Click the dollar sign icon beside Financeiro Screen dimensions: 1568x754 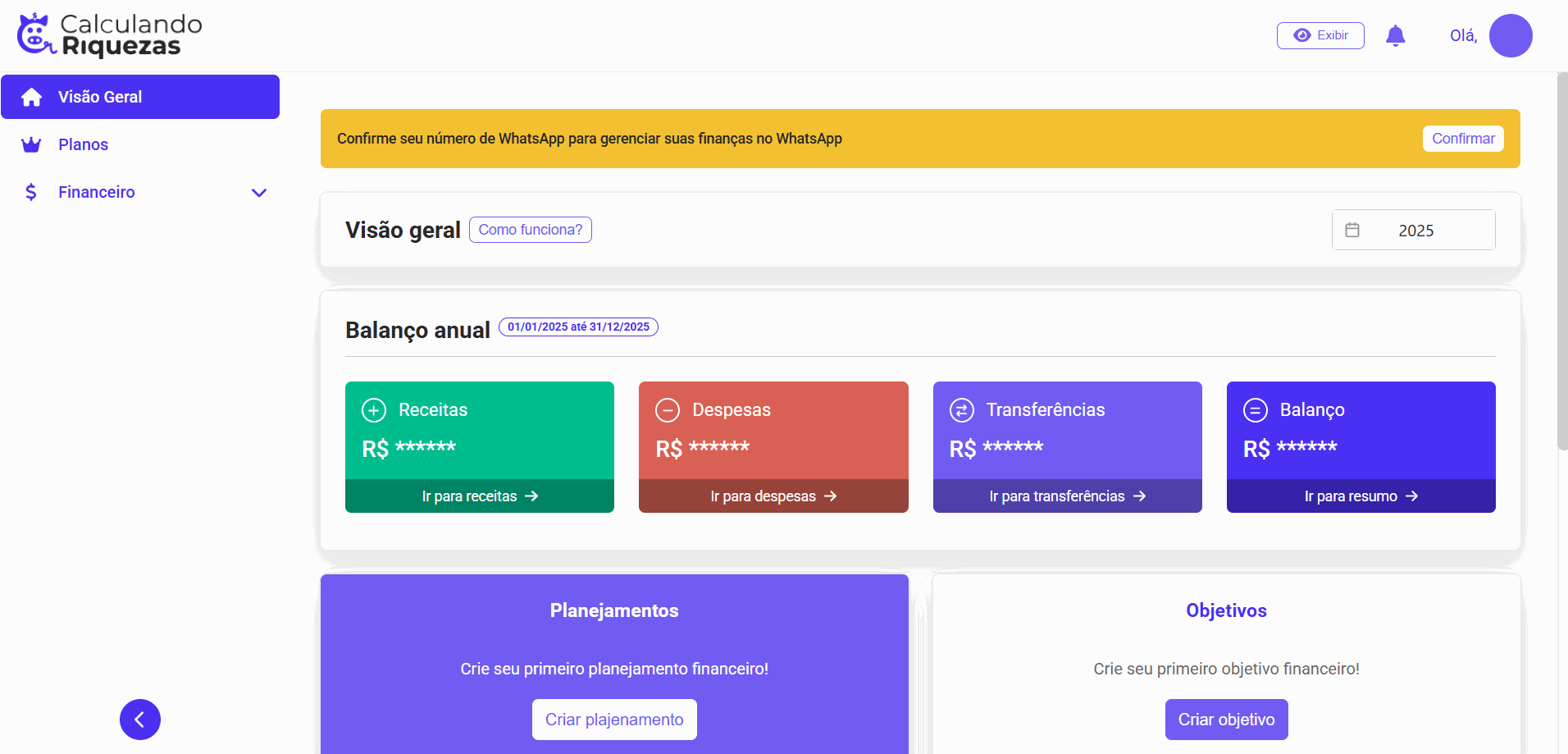pos(31,192)
